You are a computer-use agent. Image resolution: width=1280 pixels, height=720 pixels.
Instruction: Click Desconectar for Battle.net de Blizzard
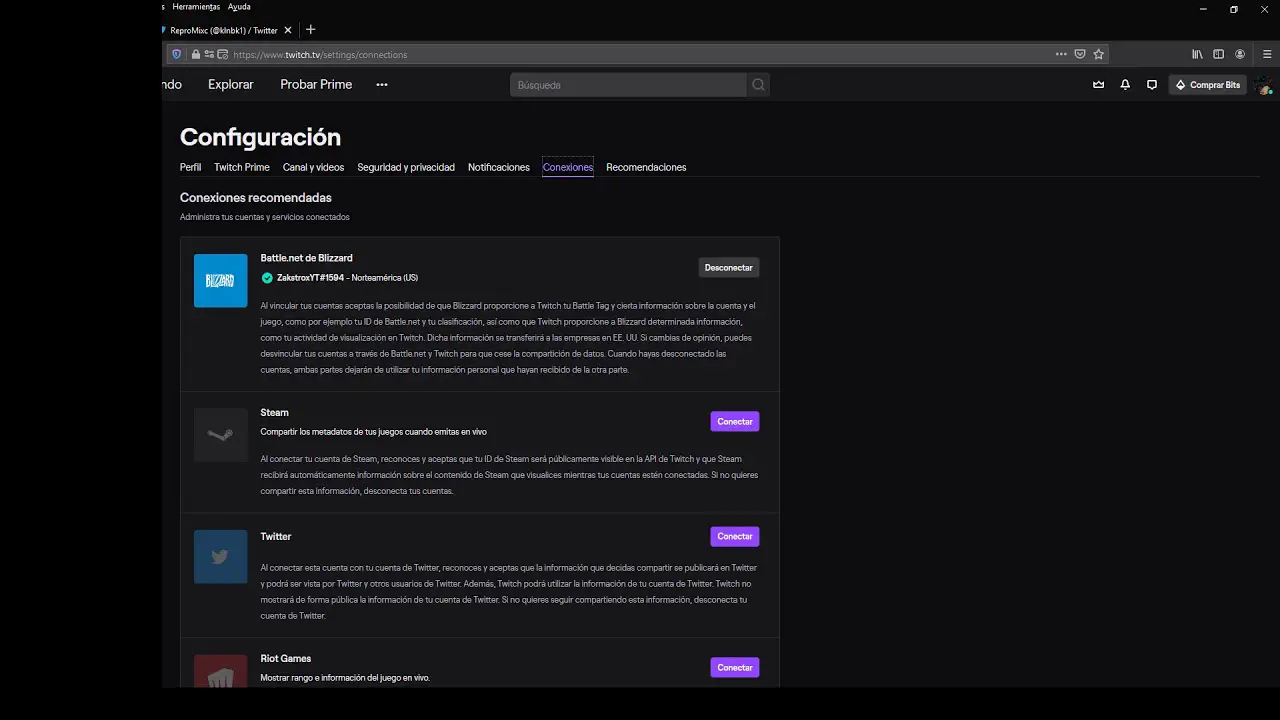click(729, 268)
